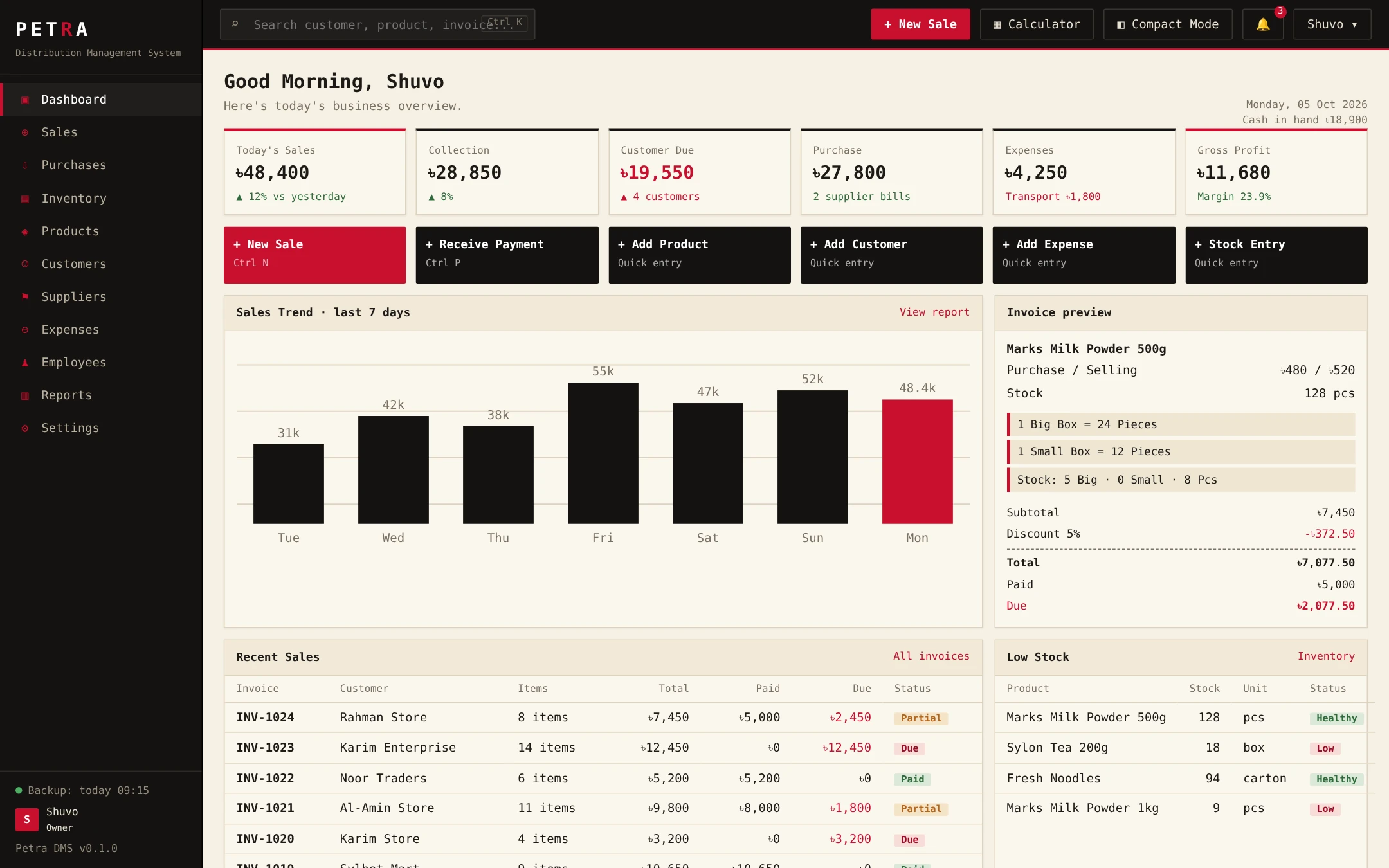
Task: Open the Sales menu item
Action: click(101, 132)
